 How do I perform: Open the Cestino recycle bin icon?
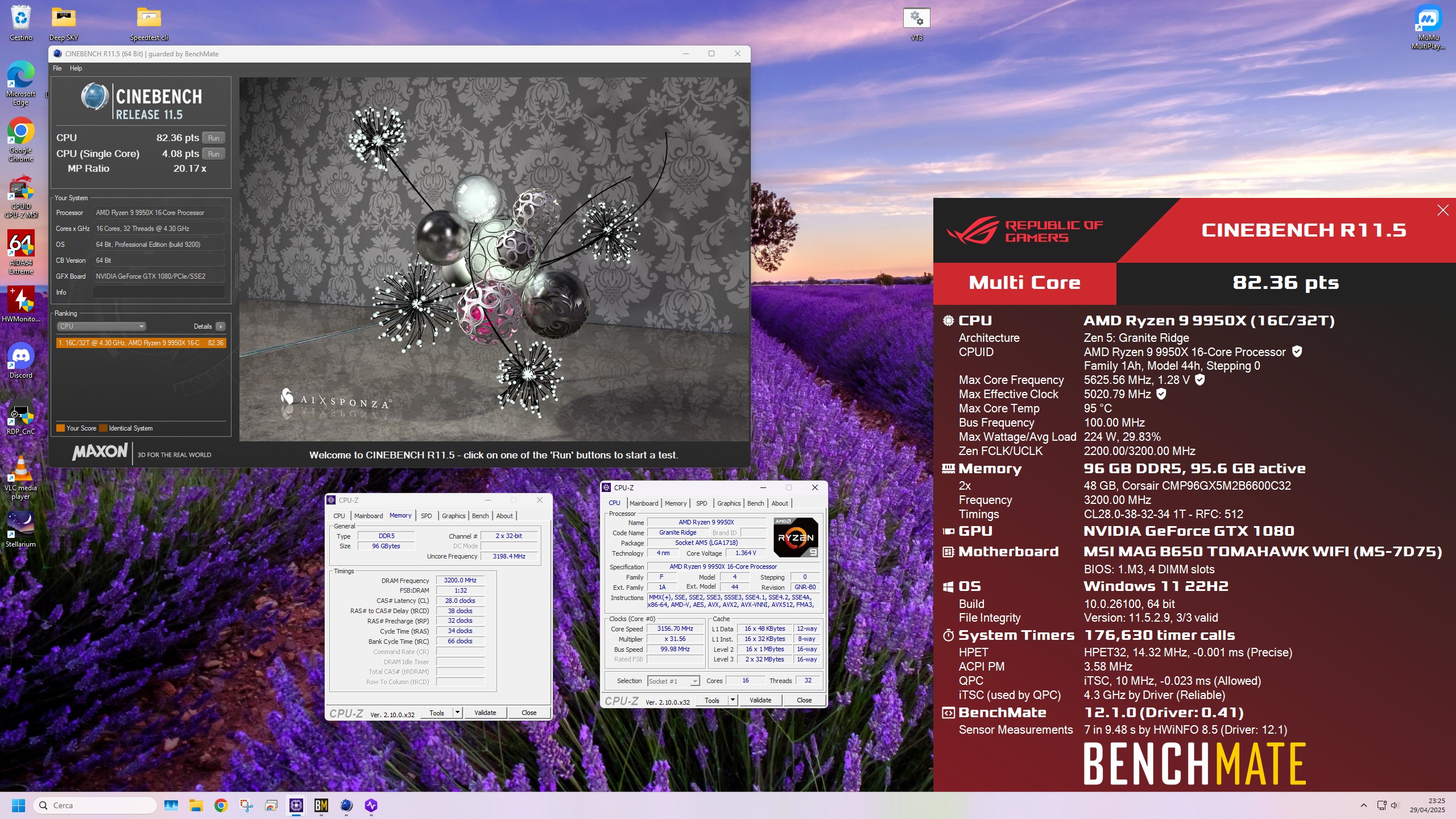click(x=21, y=23)
